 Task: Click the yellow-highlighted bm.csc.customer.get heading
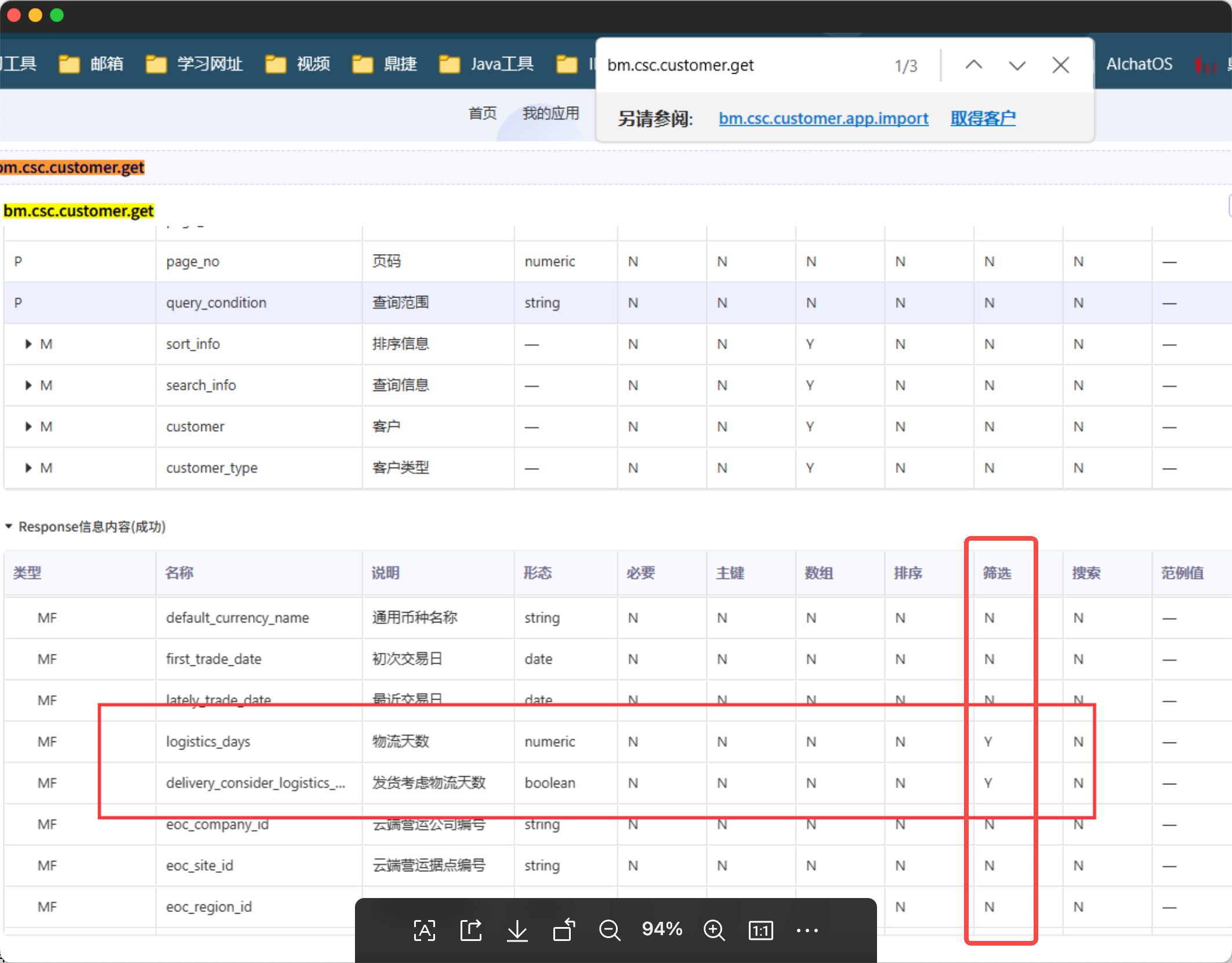pyautogui.click(x=78, y=211)
